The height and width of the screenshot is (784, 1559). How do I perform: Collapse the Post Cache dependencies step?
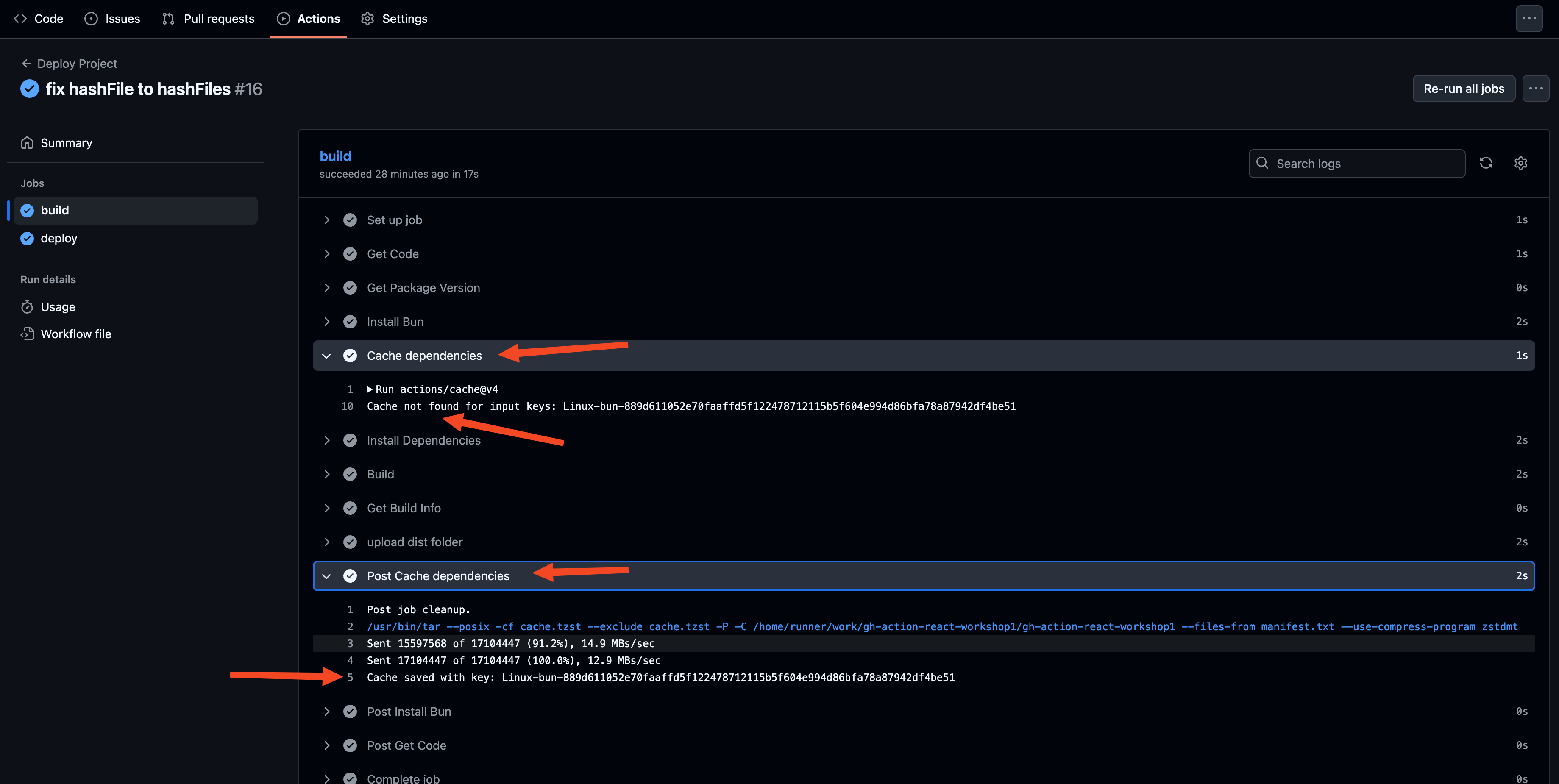click(x=327, y=576)
